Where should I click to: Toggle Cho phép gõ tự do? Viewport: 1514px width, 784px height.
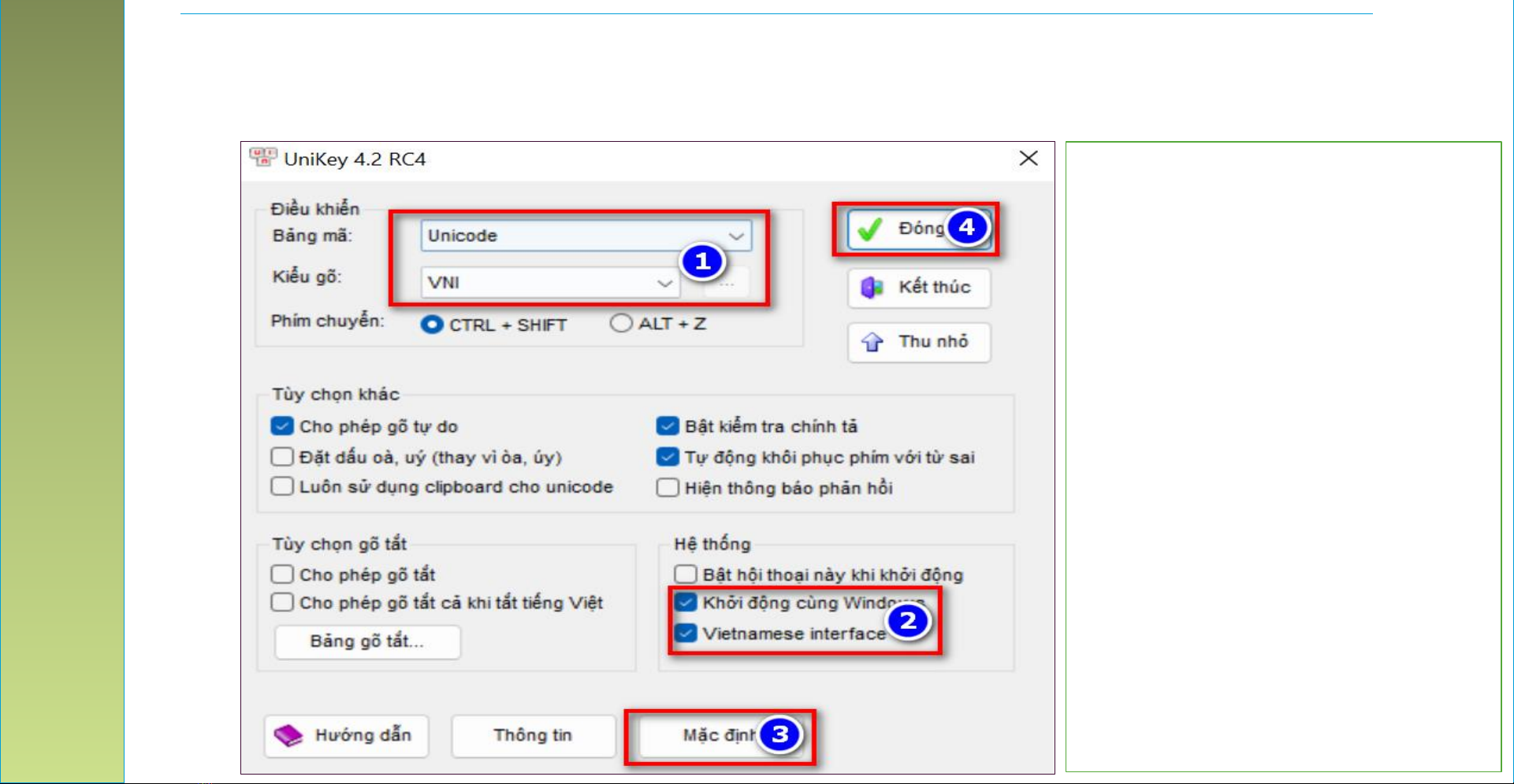point(282,426)
